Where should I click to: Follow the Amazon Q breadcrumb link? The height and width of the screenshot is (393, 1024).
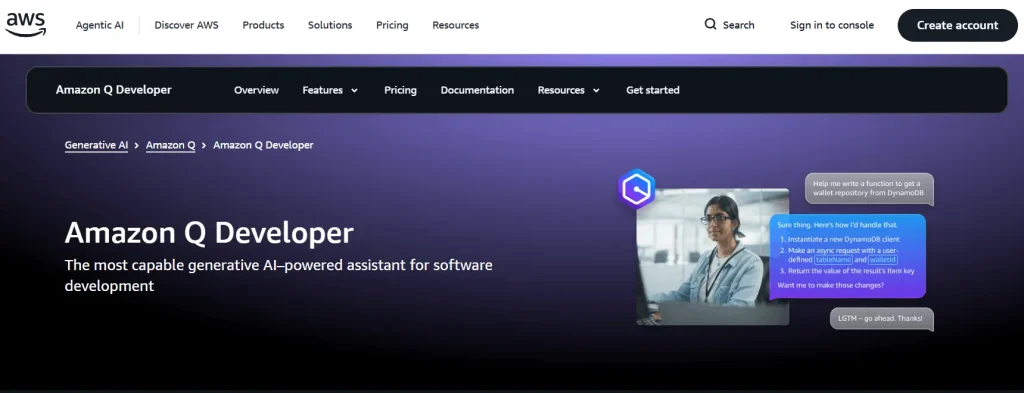pyautogui.click(x=170, y=145)
